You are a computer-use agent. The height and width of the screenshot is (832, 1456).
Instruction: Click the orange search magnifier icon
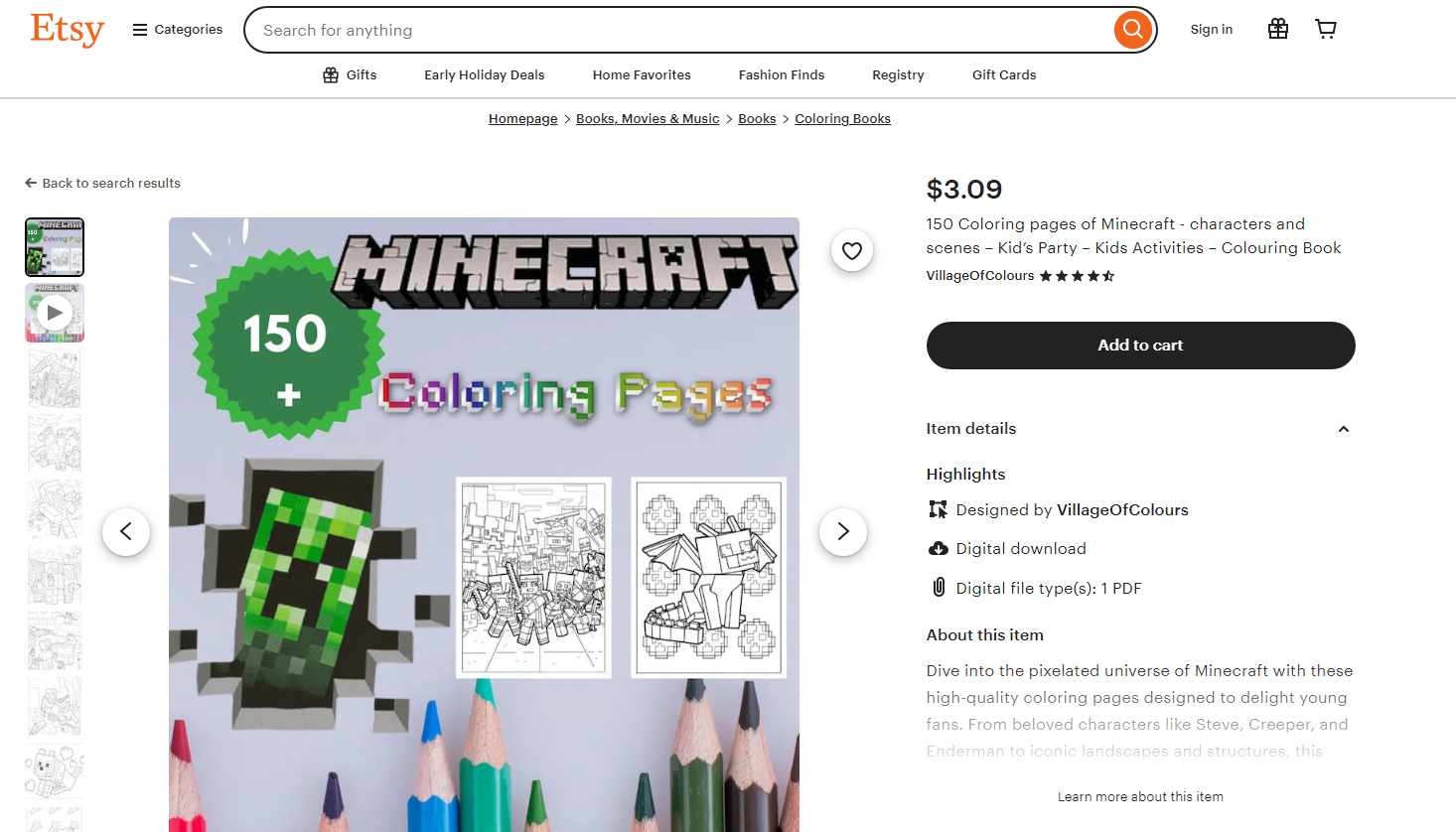pyautogui.click(x=1132, y=30)
